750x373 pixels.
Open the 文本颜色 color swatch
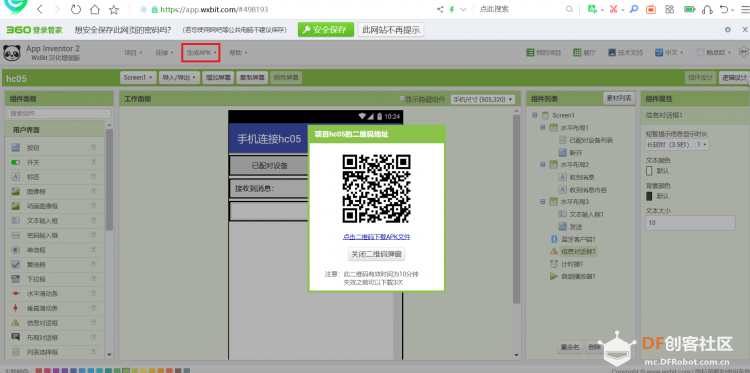click(649, 171)
